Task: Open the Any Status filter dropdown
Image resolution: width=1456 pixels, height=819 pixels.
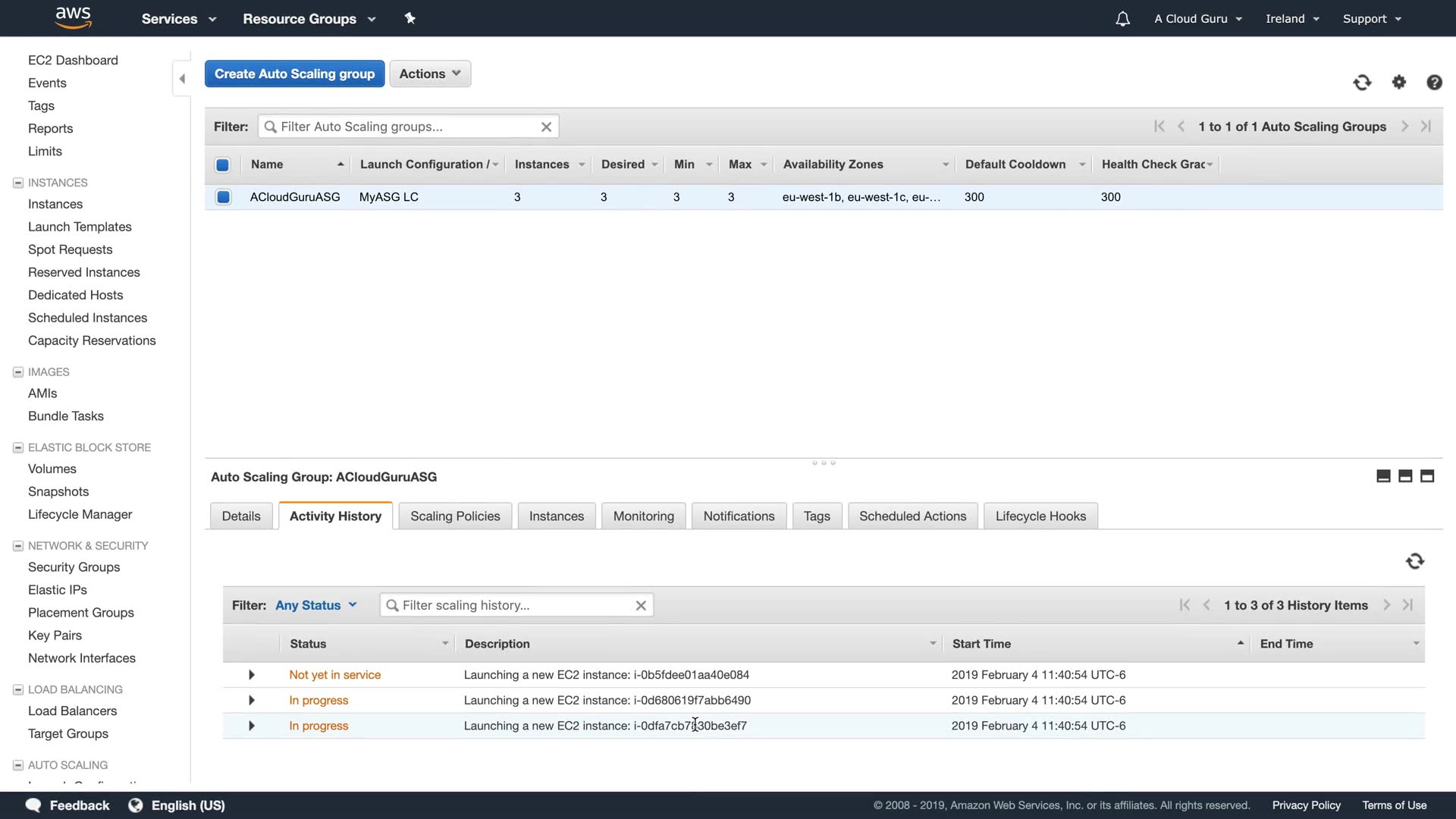Action: [x=315, y=605]
